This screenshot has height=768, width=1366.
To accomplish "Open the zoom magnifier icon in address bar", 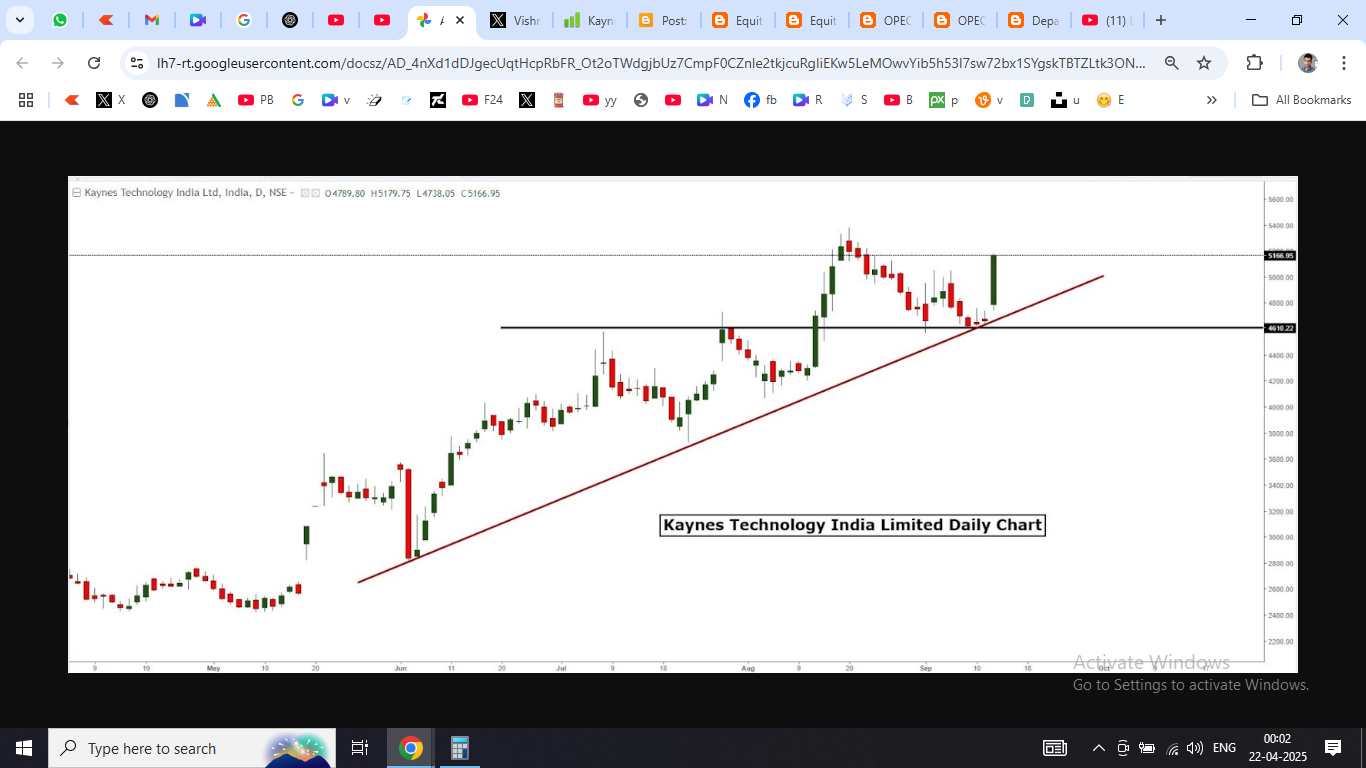I will [x=1172, y=63].
